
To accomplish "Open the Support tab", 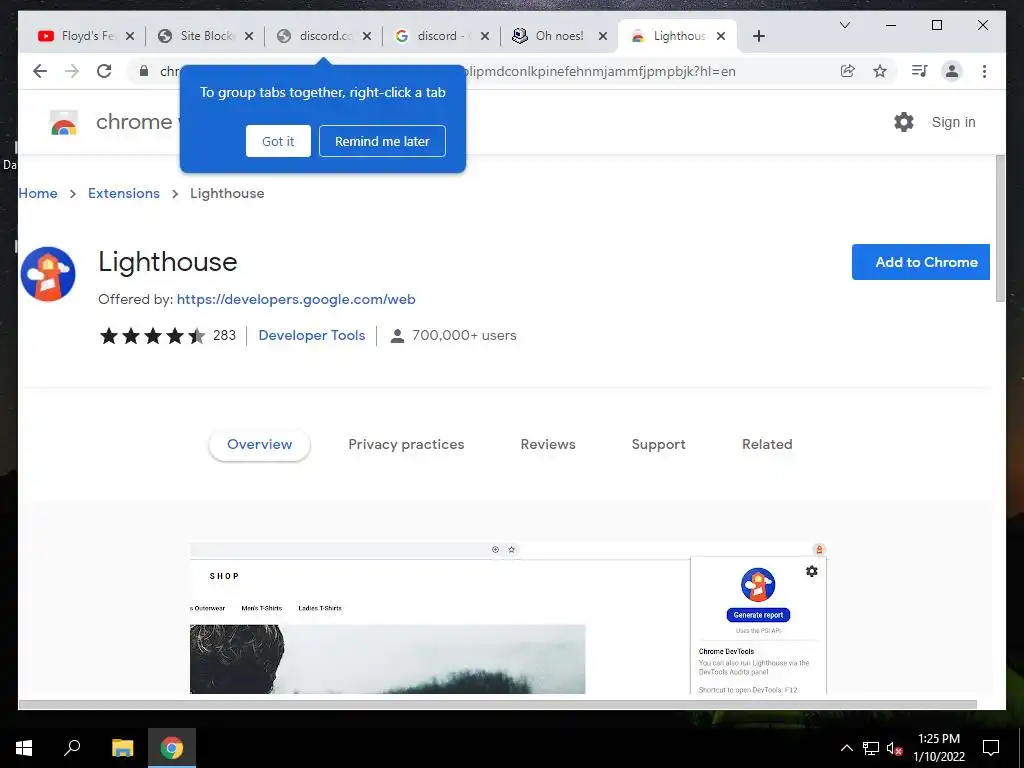I will coord(658,445).
